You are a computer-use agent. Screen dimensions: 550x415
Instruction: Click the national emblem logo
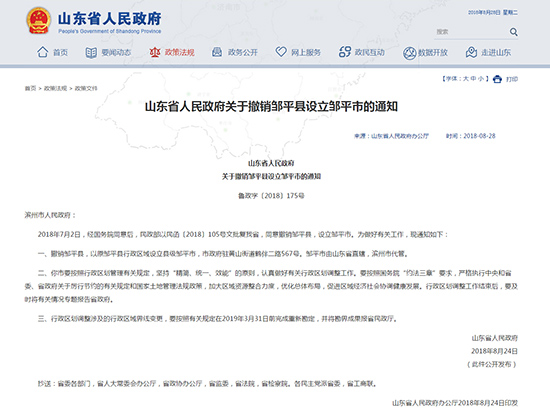click(x=39, y=21)
